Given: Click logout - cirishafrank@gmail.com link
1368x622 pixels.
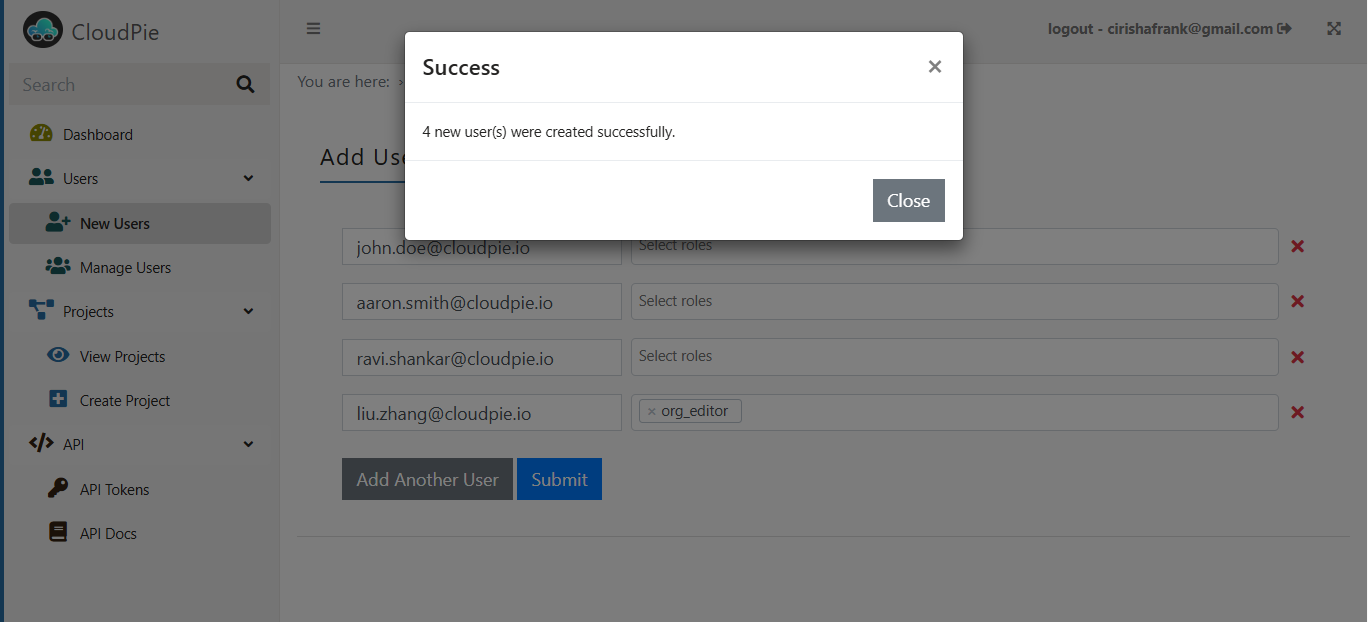Looking at the screenshot, I should pyautogui.click(x=1169, y=29).
